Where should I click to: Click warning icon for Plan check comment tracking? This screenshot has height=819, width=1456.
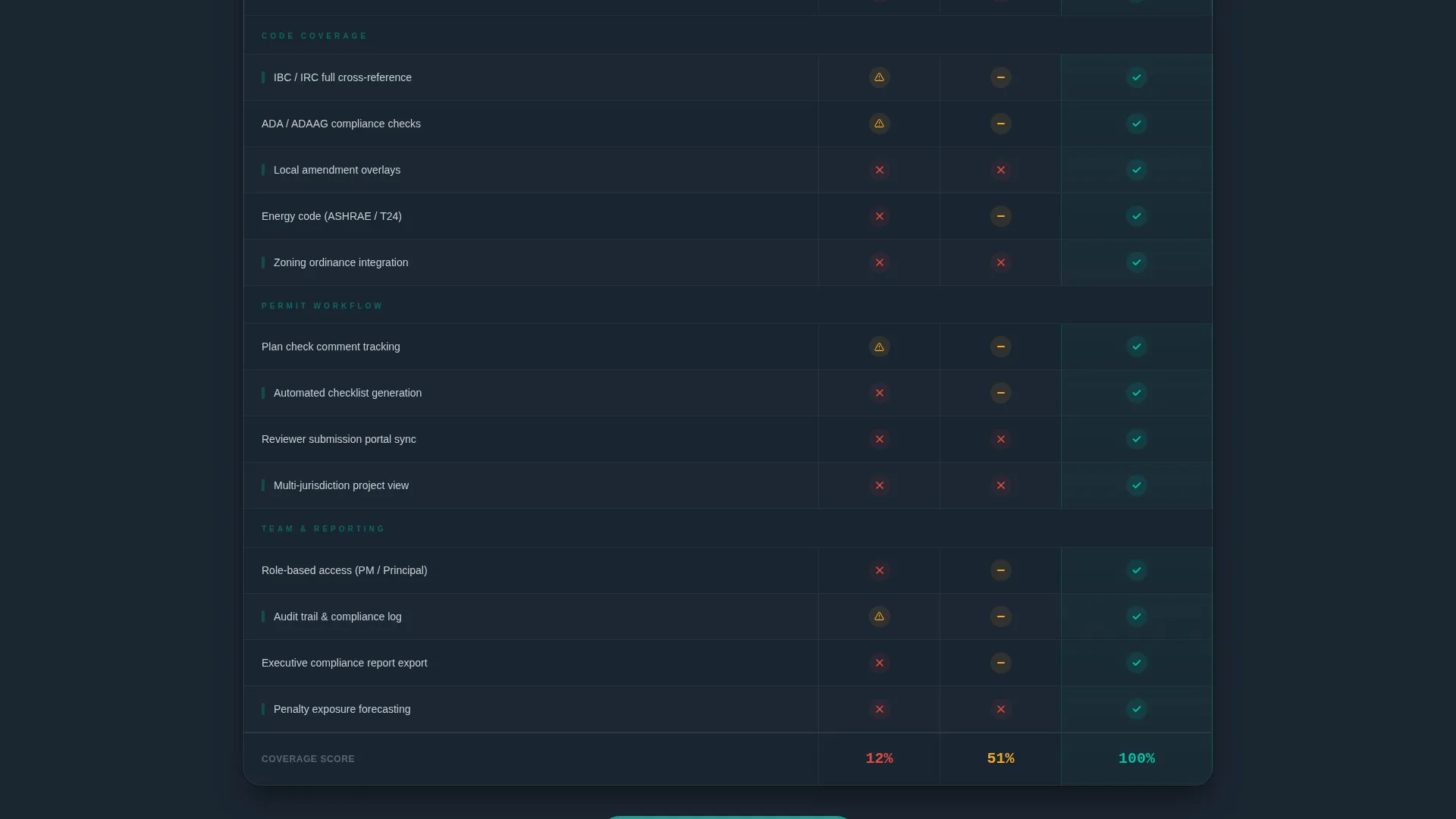coord(879,347)
